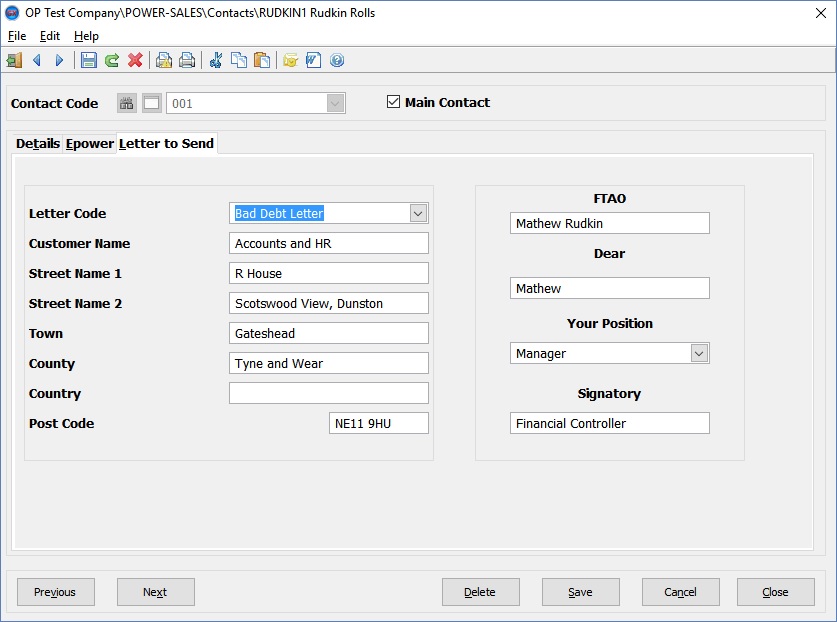
Task: Click the scissors cut icon
Action: 215,60
